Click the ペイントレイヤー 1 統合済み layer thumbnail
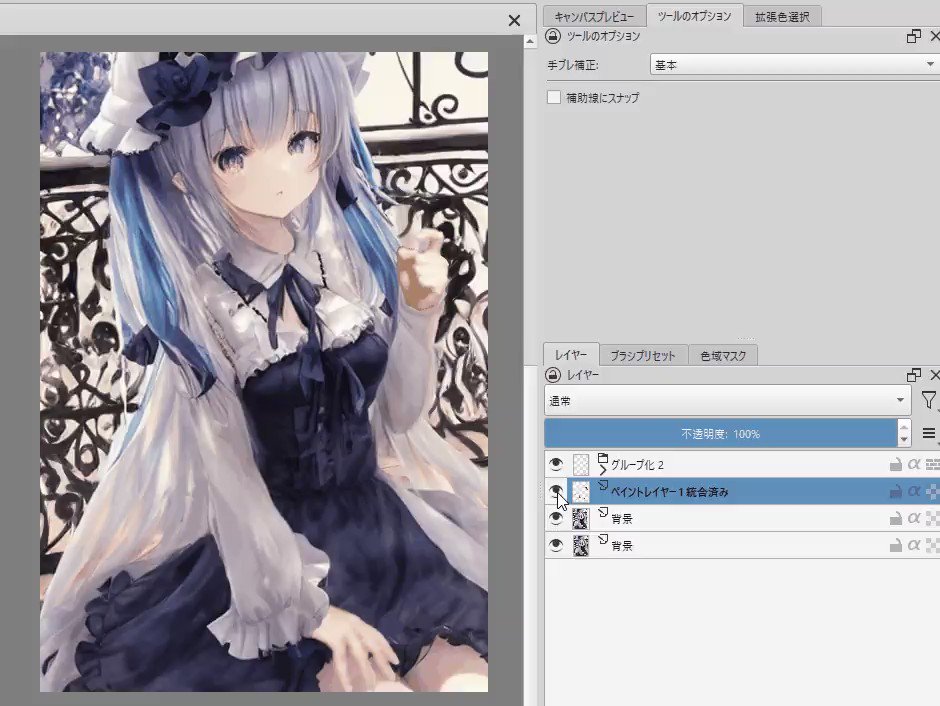The image size is (940, 706). click(x=581, y=491)
